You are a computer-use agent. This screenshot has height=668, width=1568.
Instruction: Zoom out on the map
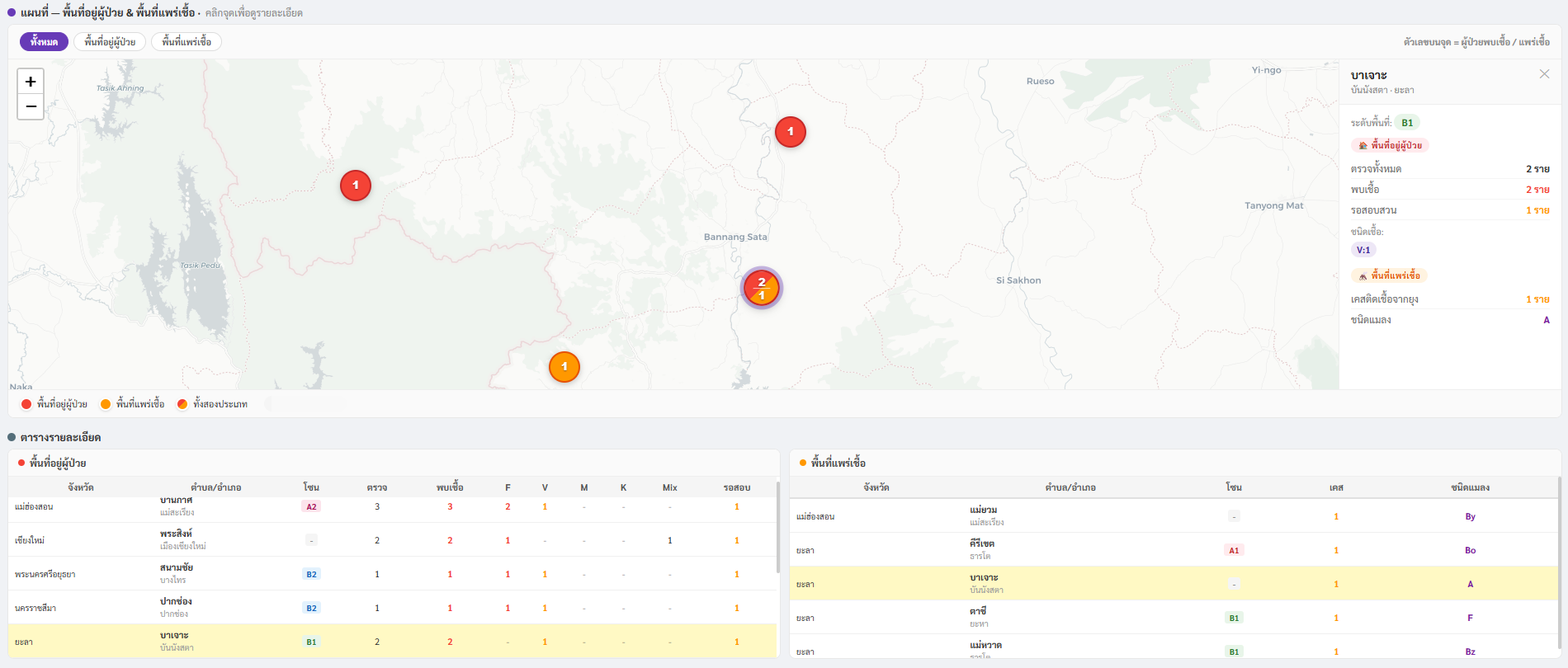click(x=31, y=107)
